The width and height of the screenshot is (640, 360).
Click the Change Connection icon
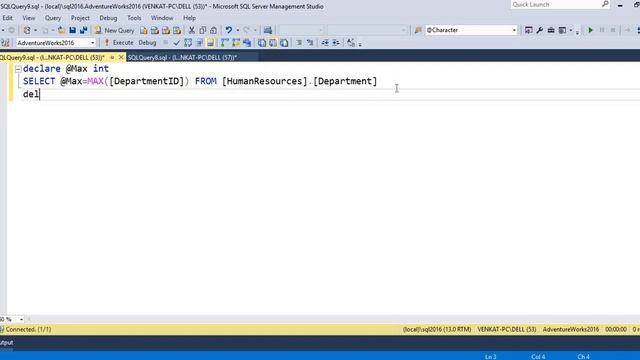5,43
